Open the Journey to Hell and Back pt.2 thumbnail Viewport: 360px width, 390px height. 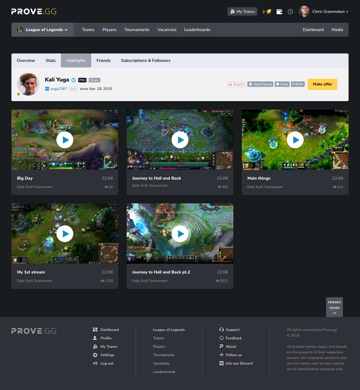click(180, 233)
